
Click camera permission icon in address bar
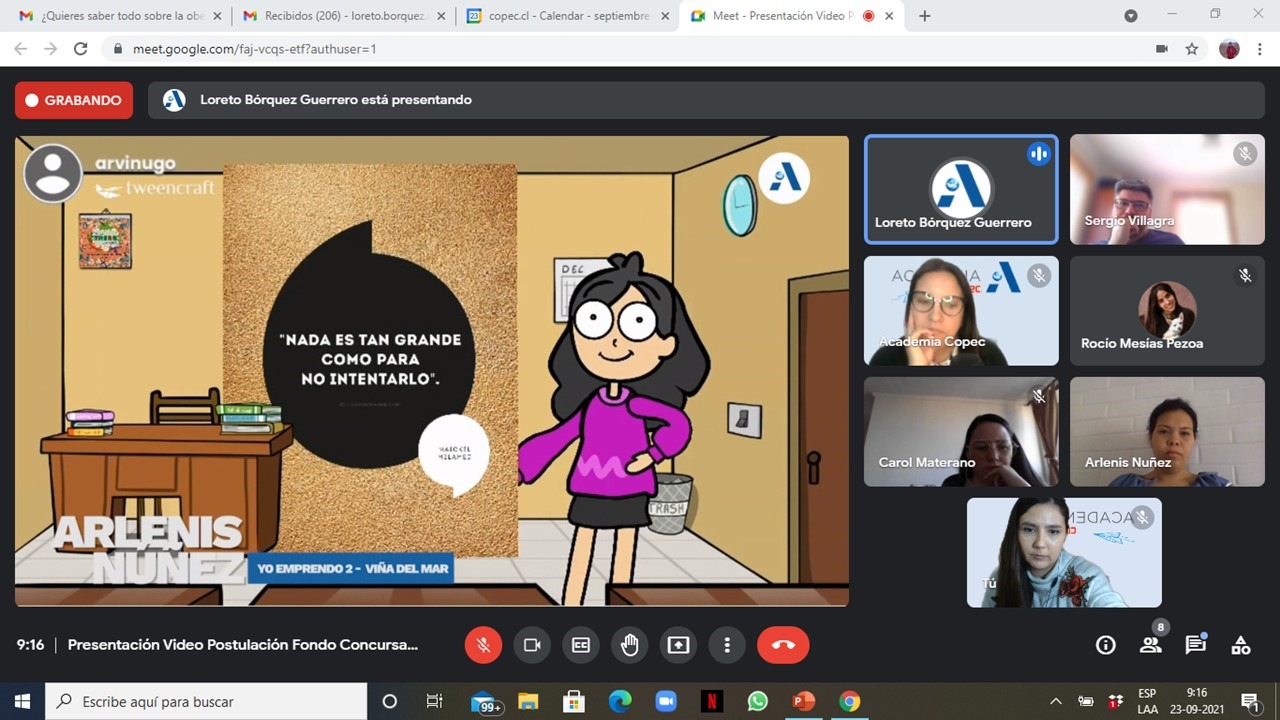[1162, 48]
